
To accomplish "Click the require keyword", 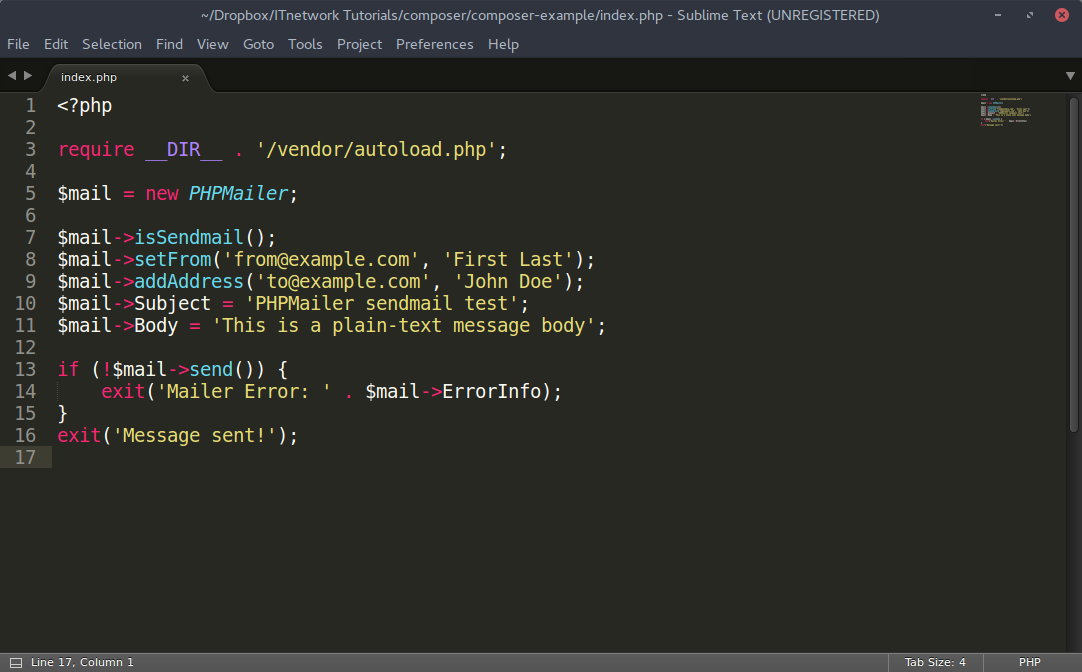I will click(96, 150).
